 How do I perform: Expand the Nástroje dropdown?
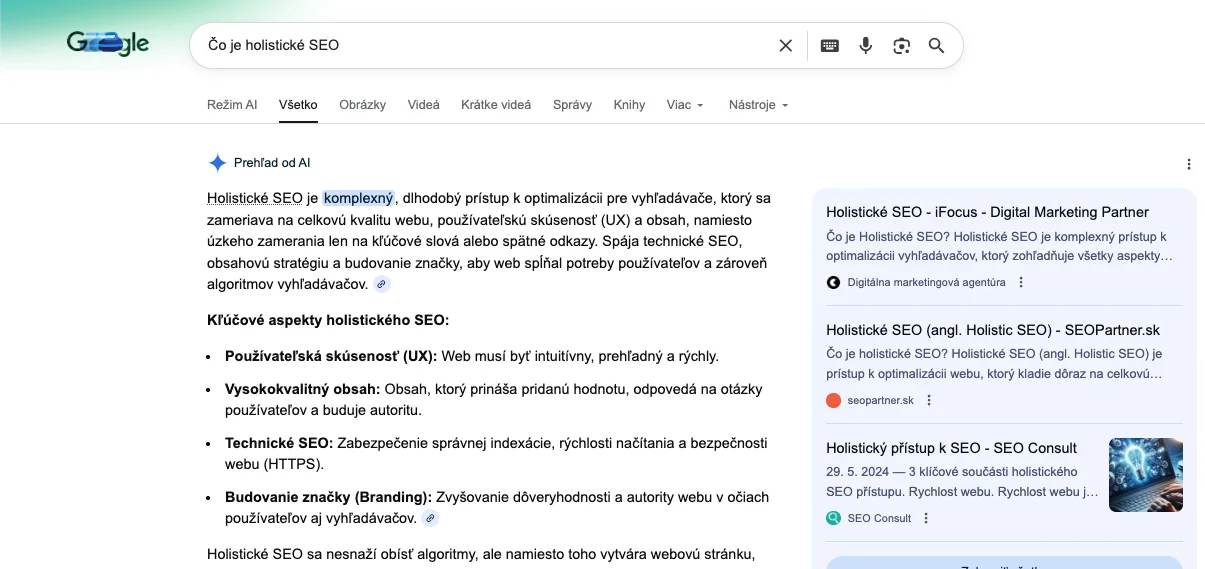[758, 105]
